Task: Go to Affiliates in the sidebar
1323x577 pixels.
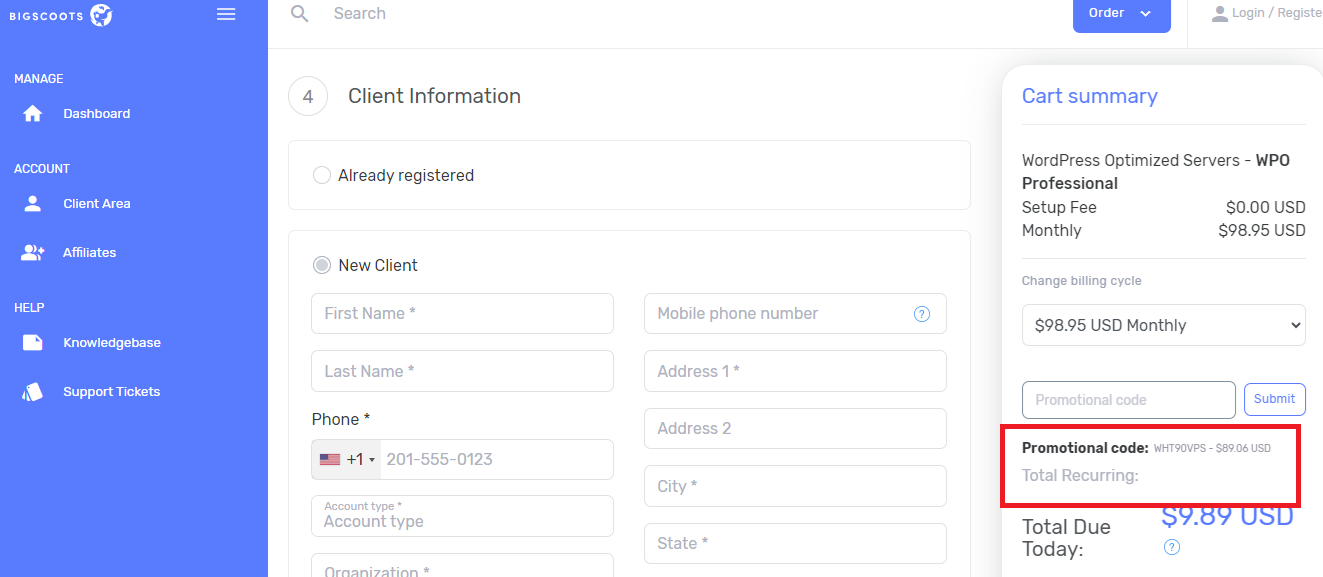Action: 90,253
